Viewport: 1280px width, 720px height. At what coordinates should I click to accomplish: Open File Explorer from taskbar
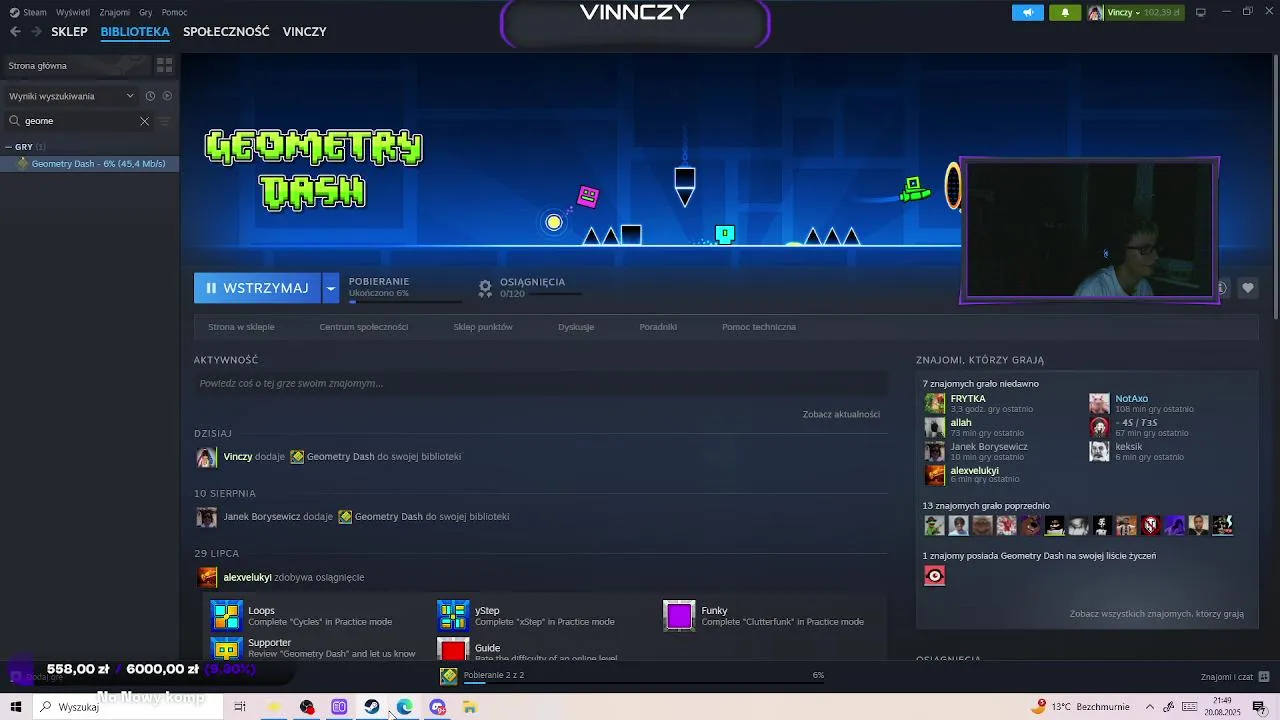tap(469, 707)
